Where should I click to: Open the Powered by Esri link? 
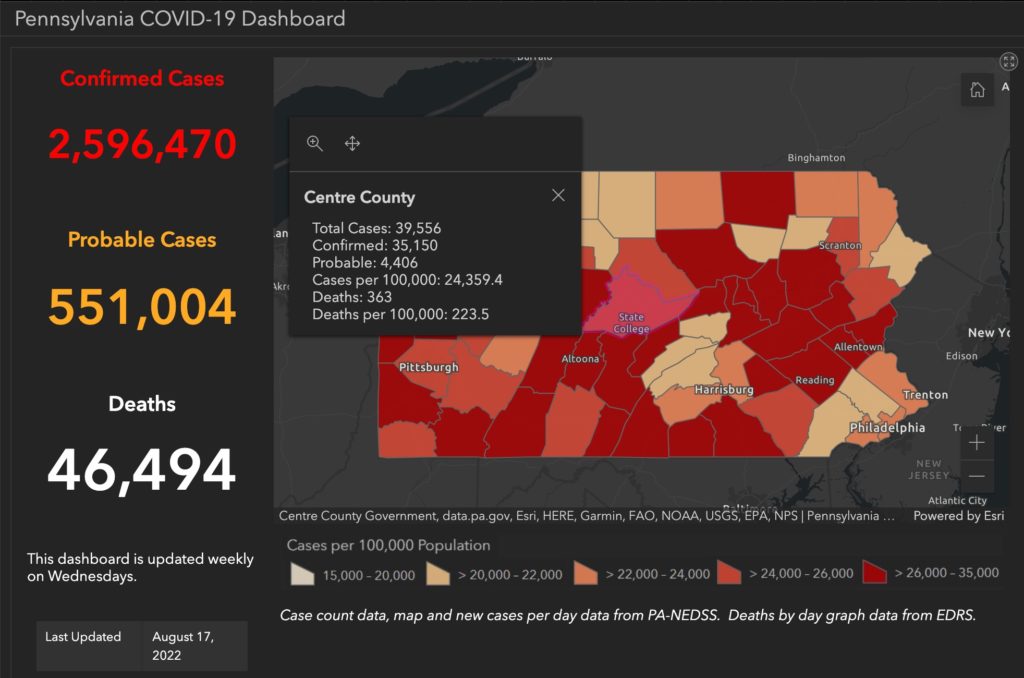(960, 516)
